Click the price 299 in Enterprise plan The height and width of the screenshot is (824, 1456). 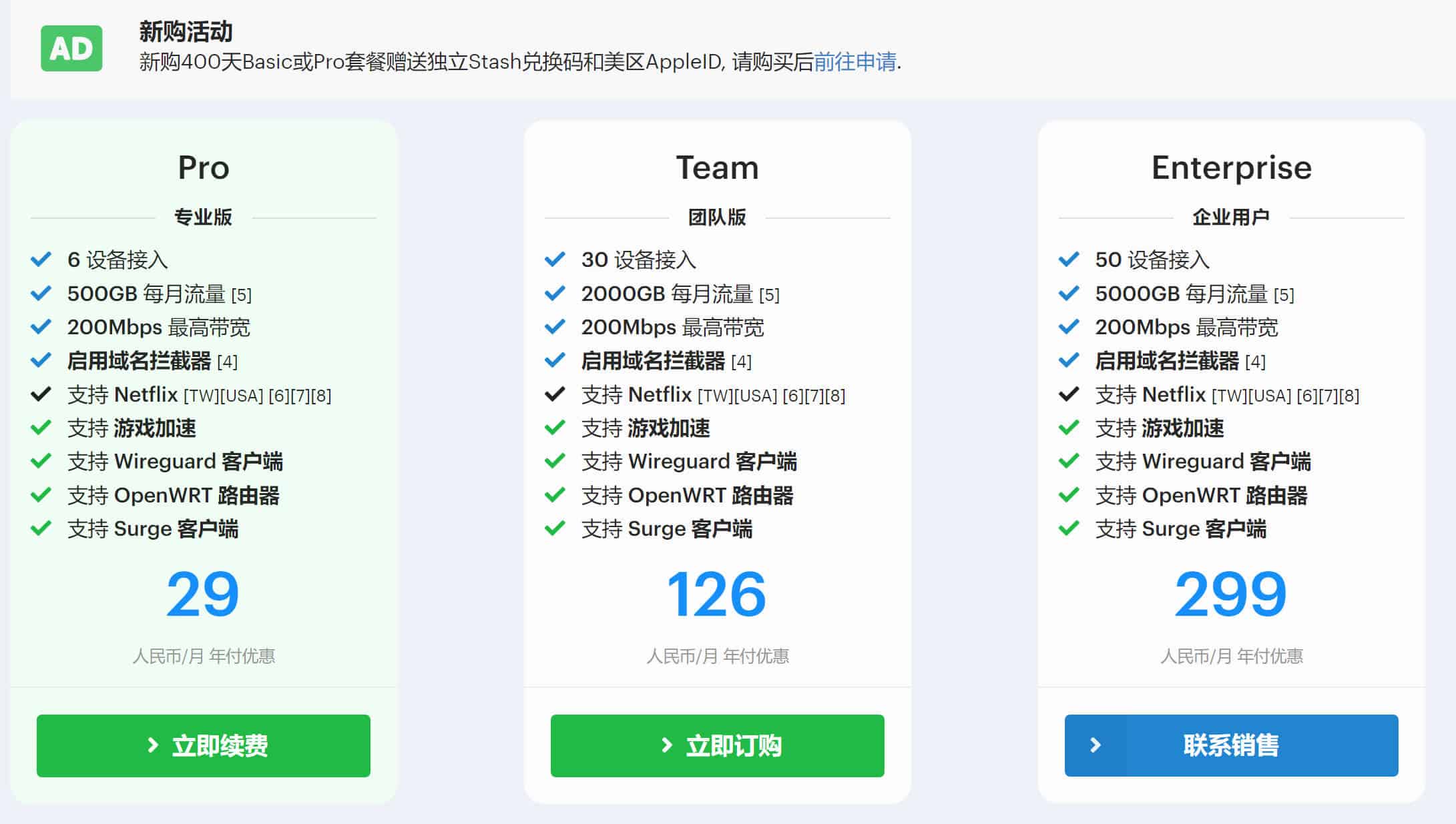click(x=1231, y=594)
